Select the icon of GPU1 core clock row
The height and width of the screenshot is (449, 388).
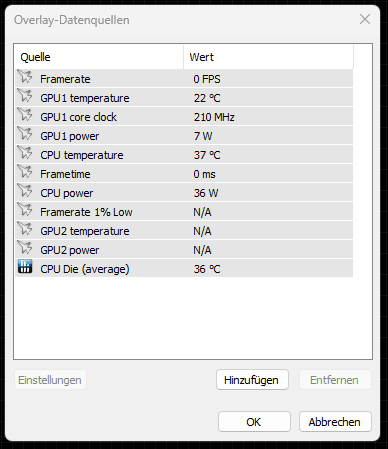[25, 115]
